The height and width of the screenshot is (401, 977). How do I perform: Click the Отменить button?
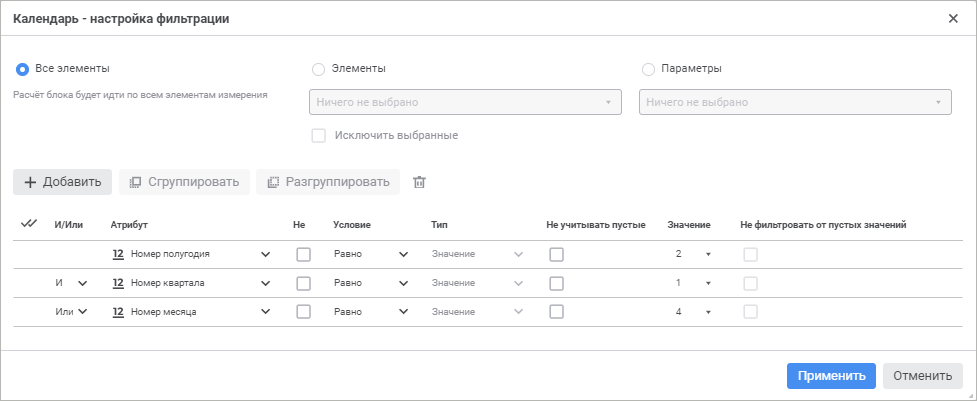click(x=922, y=376)
